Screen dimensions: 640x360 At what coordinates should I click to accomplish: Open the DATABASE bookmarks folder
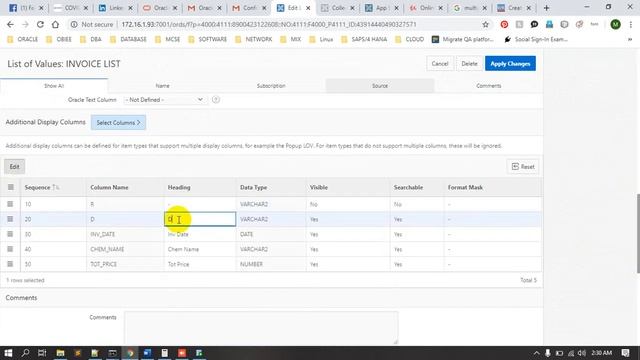click(128, 39)
